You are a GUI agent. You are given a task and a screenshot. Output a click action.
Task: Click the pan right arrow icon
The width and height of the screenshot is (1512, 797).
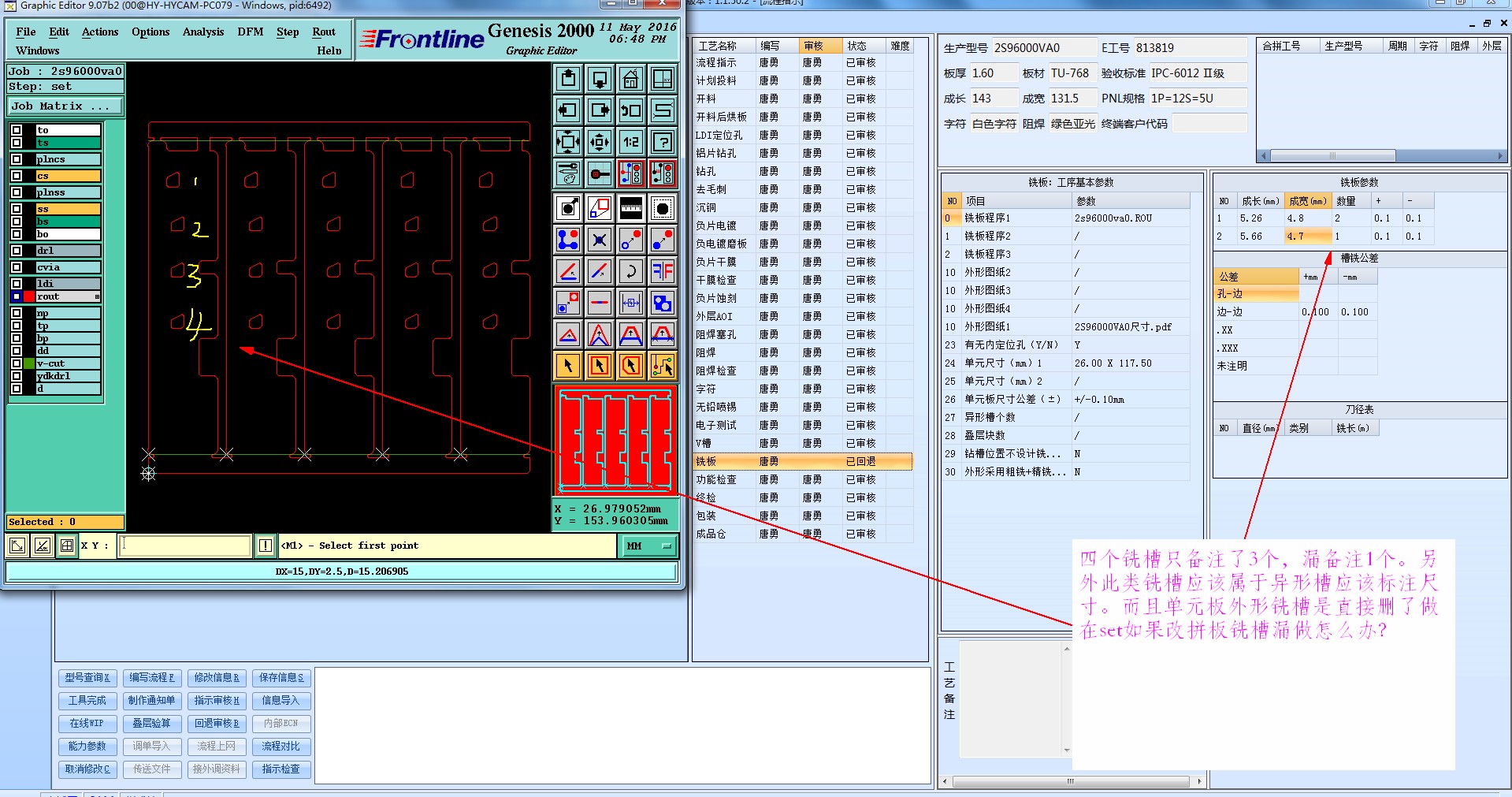coord(600,110)
